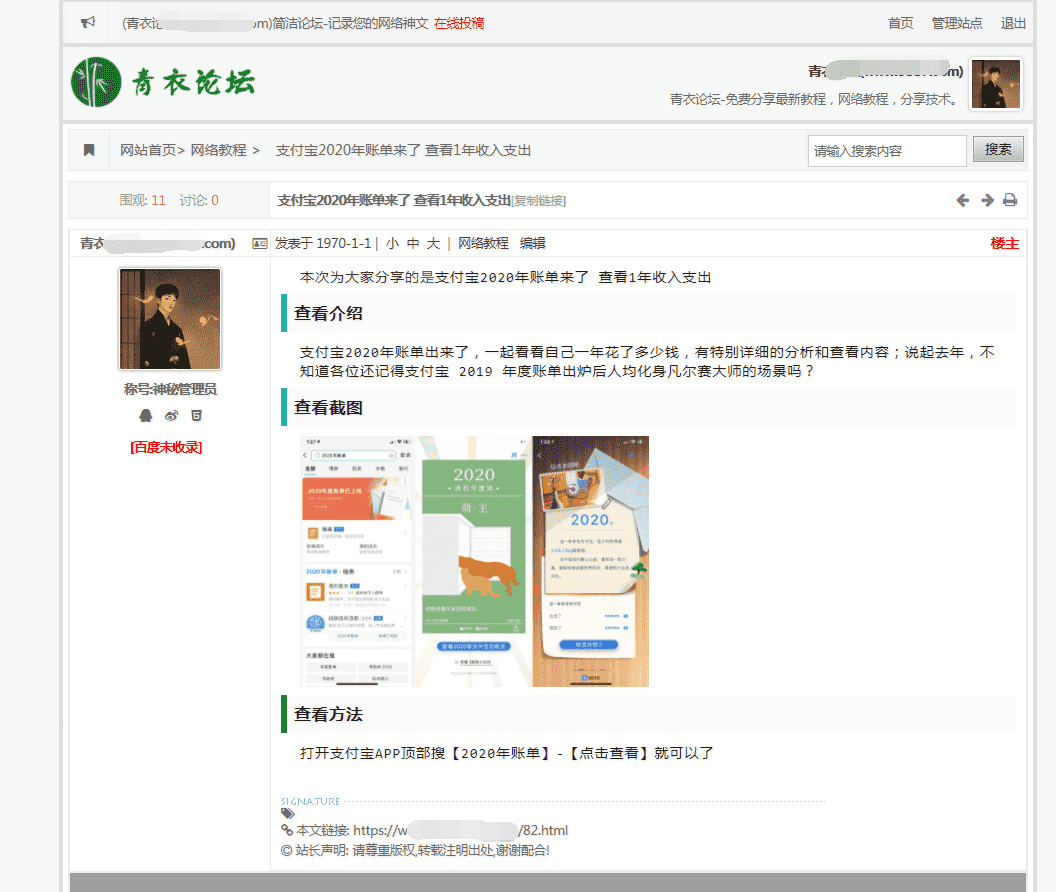The width and height of the screenshot is (1056, 892).
Task: Open the author's Weibo icon
Action: (x=171, y=416)
